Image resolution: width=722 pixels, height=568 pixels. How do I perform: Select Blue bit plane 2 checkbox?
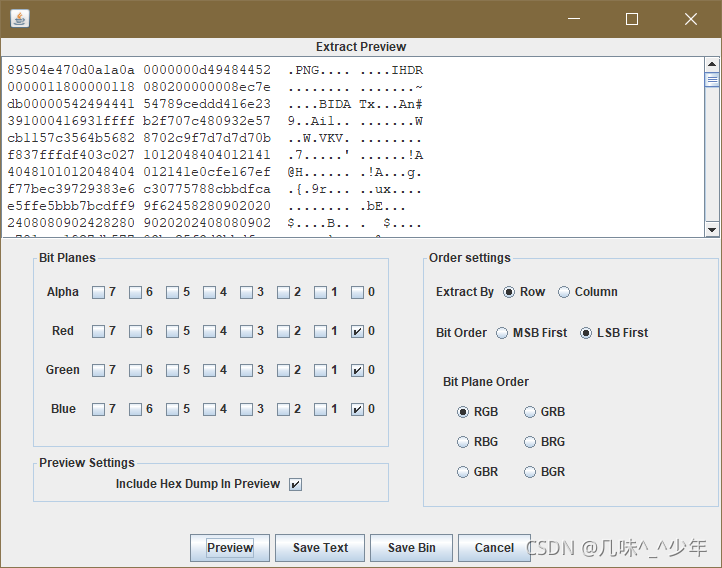click(283, 410)
